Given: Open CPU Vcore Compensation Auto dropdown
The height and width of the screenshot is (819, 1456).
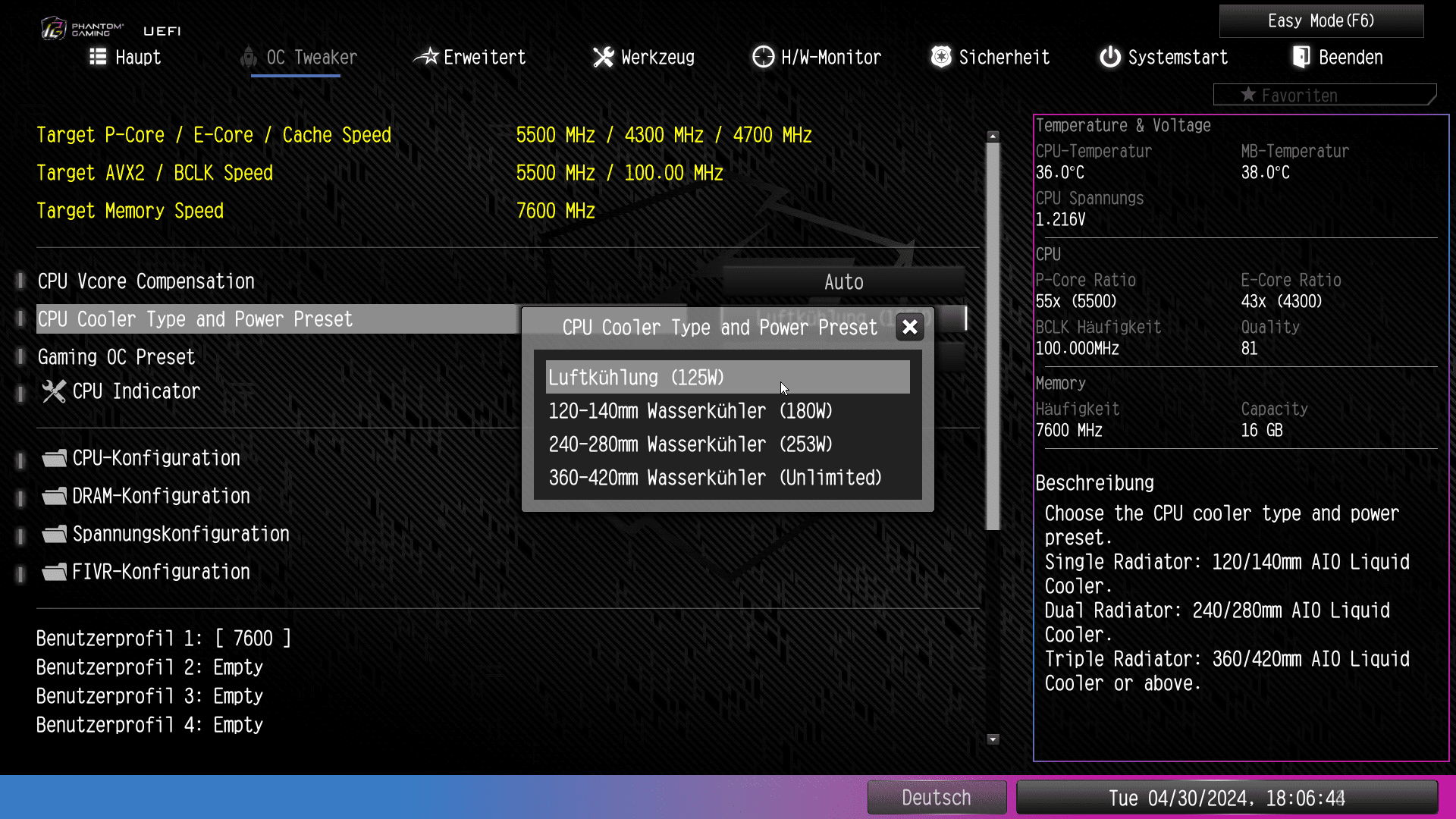Looking at the screenshot, I should pos(843,282).
